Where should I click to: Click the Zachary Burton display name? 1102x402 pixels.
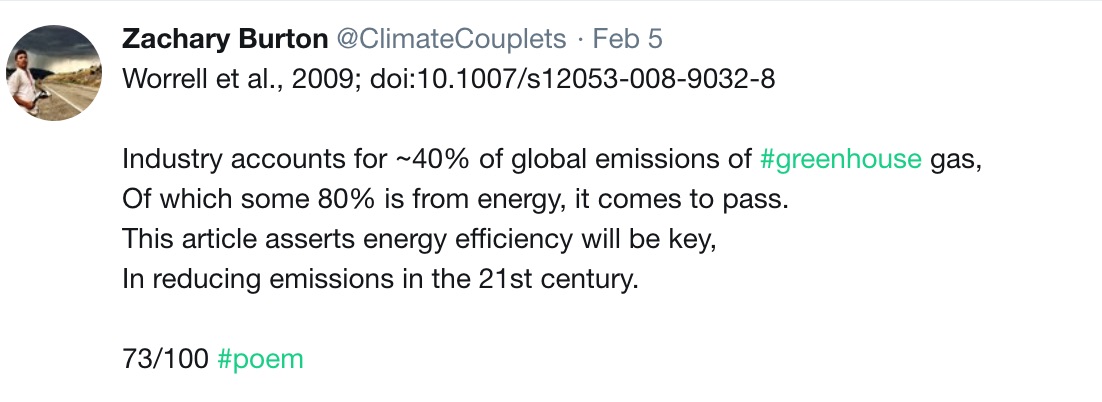225,39
